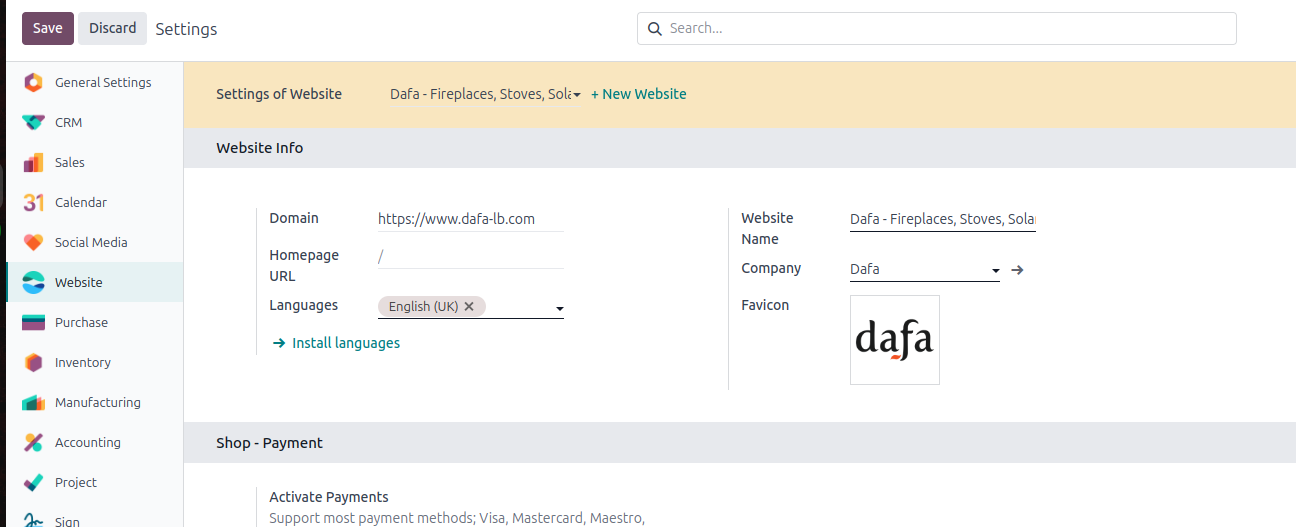Switch to Accounting settings
The image size is (1296, 527).
pyautogui.click(x=95, y=442)
